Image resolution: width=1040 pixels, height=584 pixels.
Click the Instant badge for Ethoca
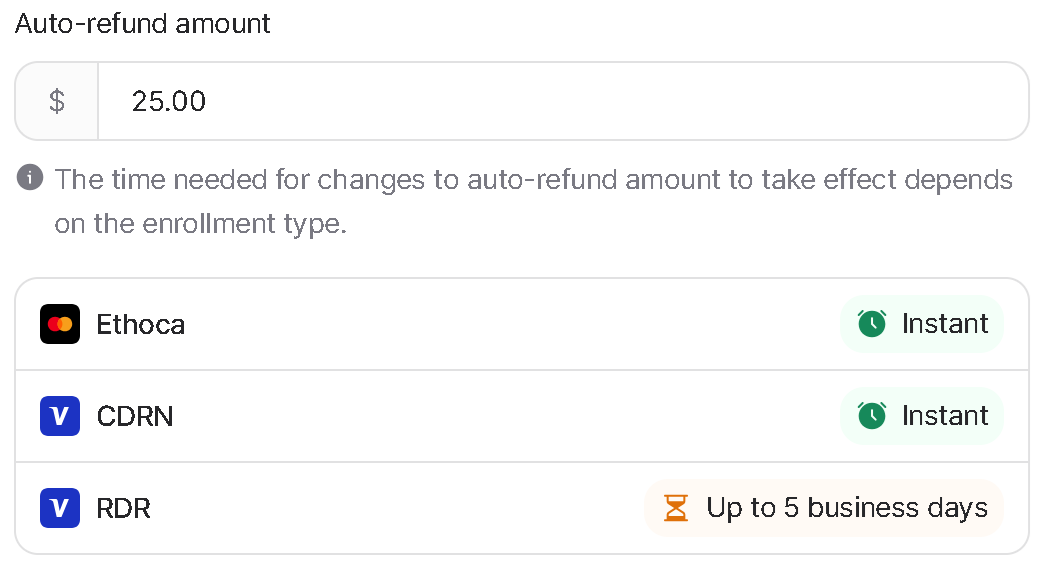point(922,324)
